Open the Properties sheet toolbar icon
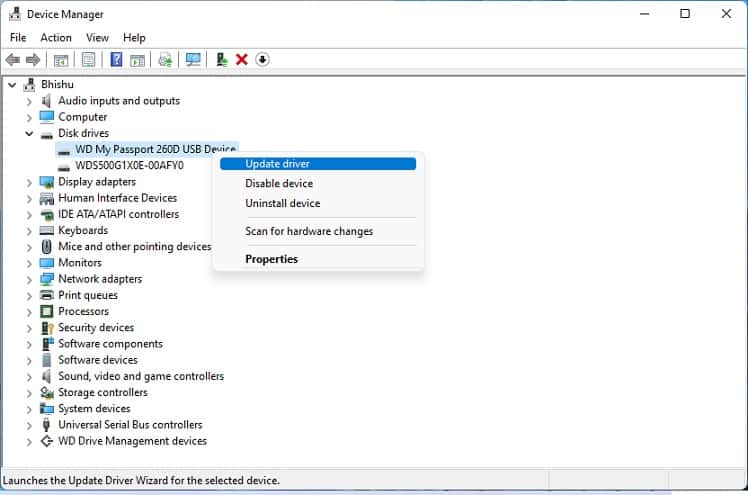The width and height of the screenshot is (748, 495). pyautogui.click(x=89, y=60)
